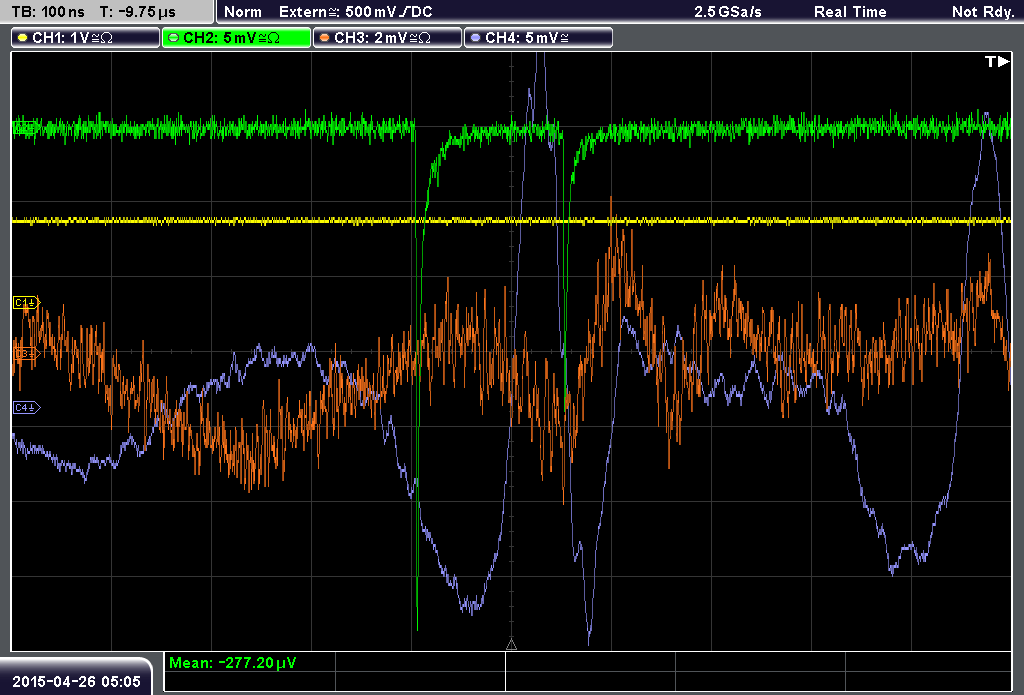The height and width of the screenshot is (695, 1024).
Task: Click the trigger time triangle marker at bottom
Action: 511,645
